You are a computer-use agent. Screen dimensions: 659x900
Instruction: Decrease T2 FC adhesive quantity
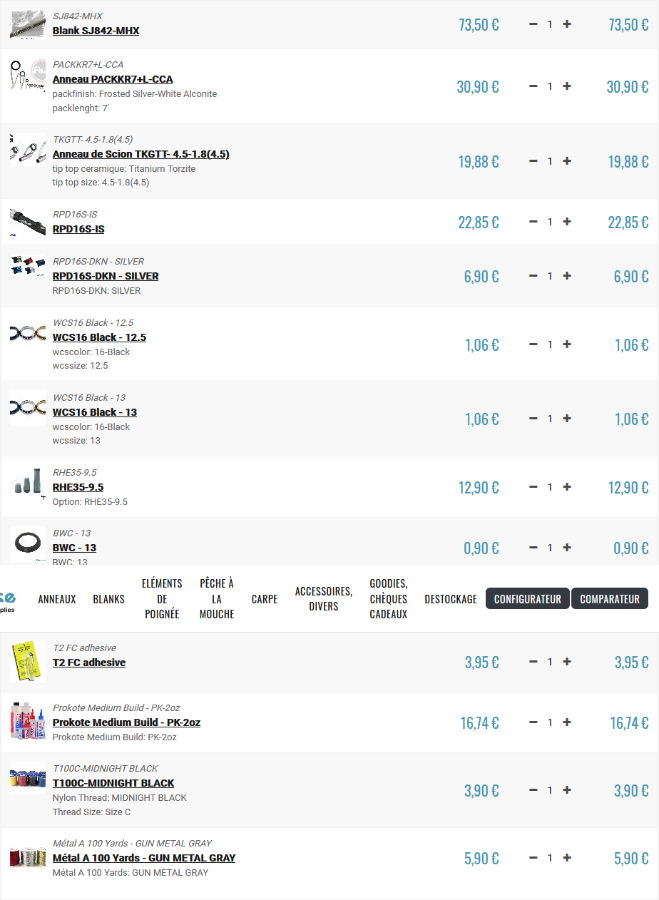pos(533,662)
